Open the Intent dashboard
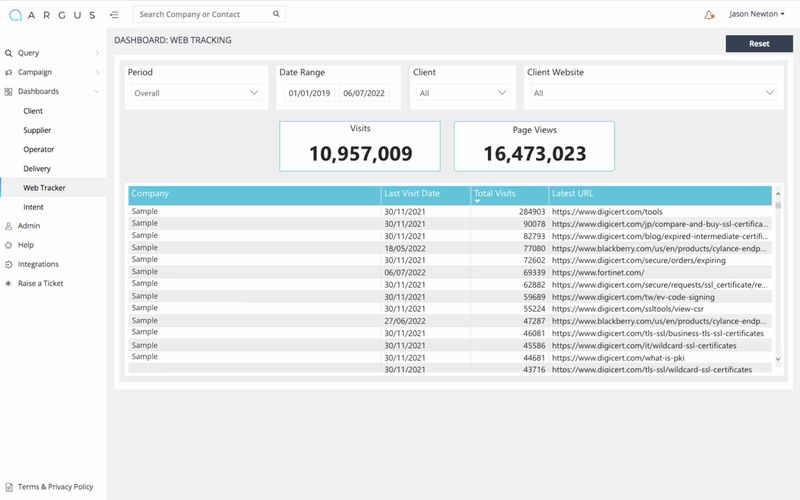Image resolution: width=800 pixels, height=500 pixels. [x=33, y=207]
